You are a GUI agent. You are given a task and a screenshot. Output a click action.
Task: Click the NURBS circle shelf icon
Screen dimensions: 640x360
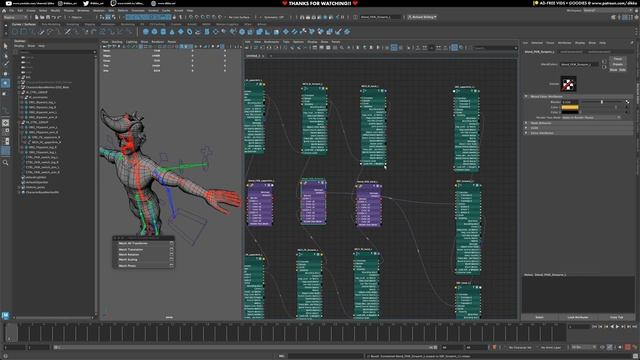click(15, 31)
